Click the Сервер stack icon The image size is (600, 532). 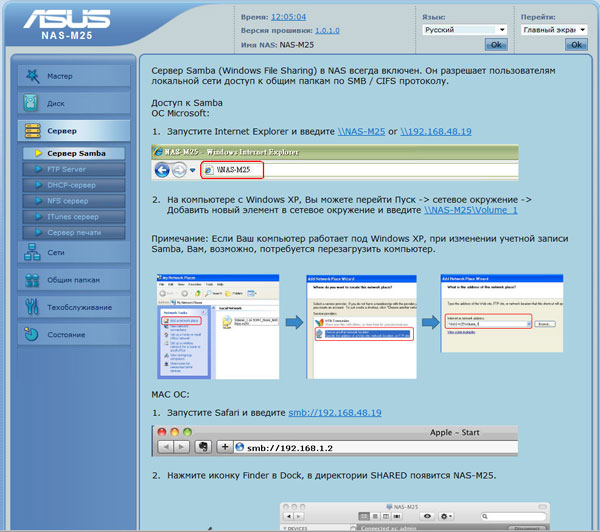(x=33, y=131)
